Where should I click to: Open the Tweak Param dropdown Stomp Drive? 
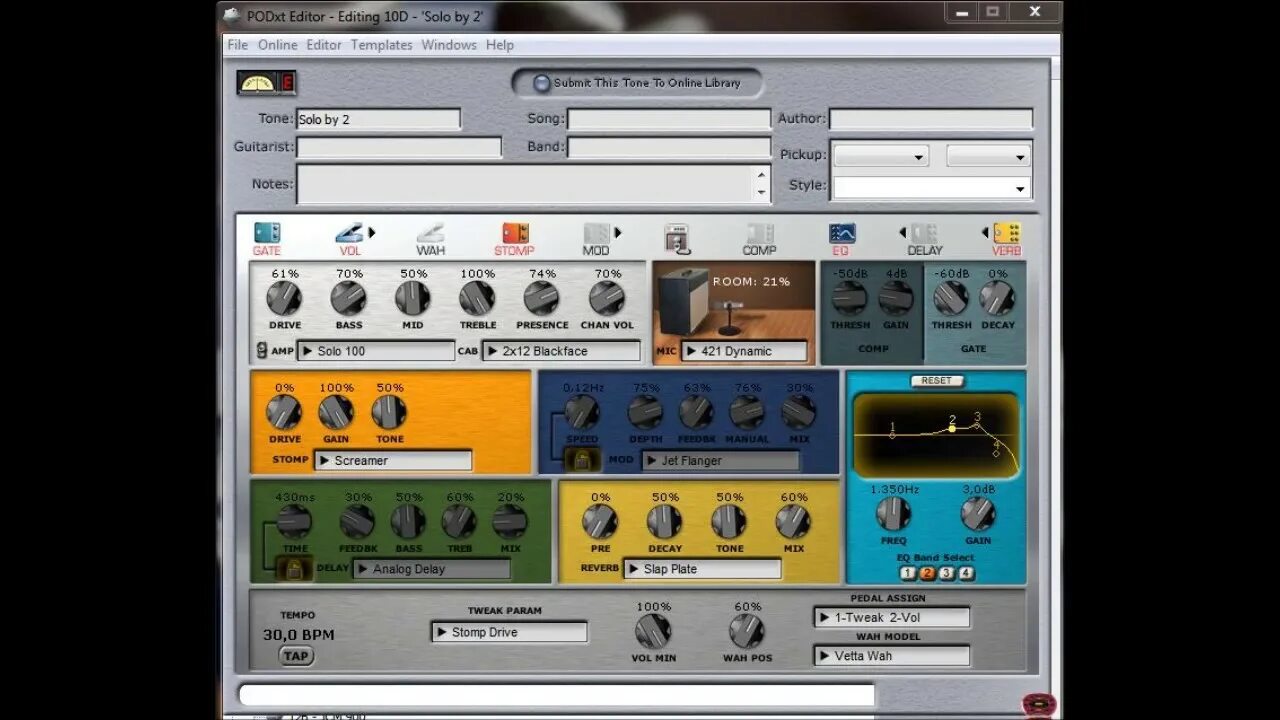[510, 632]
